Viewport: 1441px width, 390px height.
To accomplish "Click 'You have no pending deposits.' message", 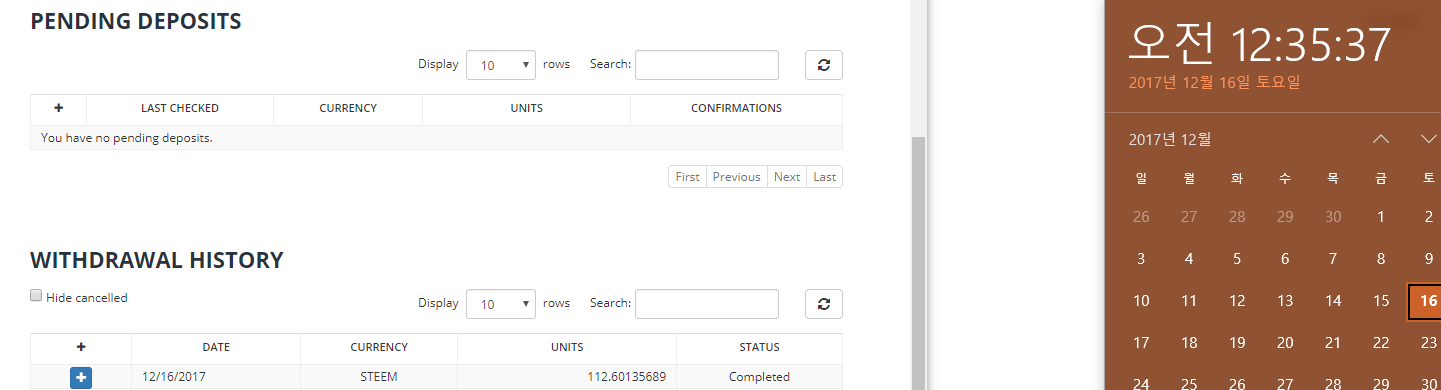I will pyautogui.click(x=127, y=137).
